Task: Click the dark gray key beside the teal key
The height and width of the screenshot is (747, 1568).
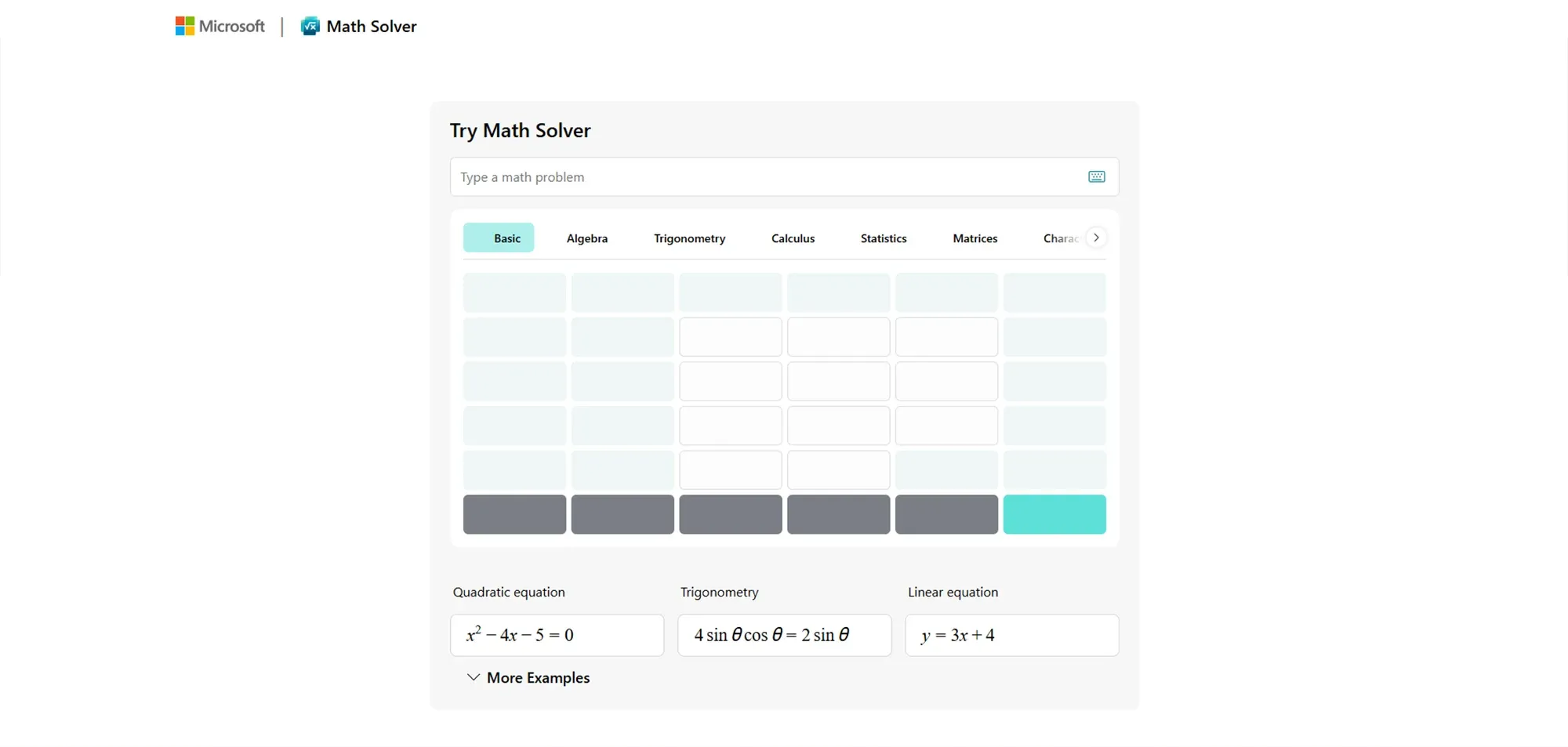Action: point(946,514)
